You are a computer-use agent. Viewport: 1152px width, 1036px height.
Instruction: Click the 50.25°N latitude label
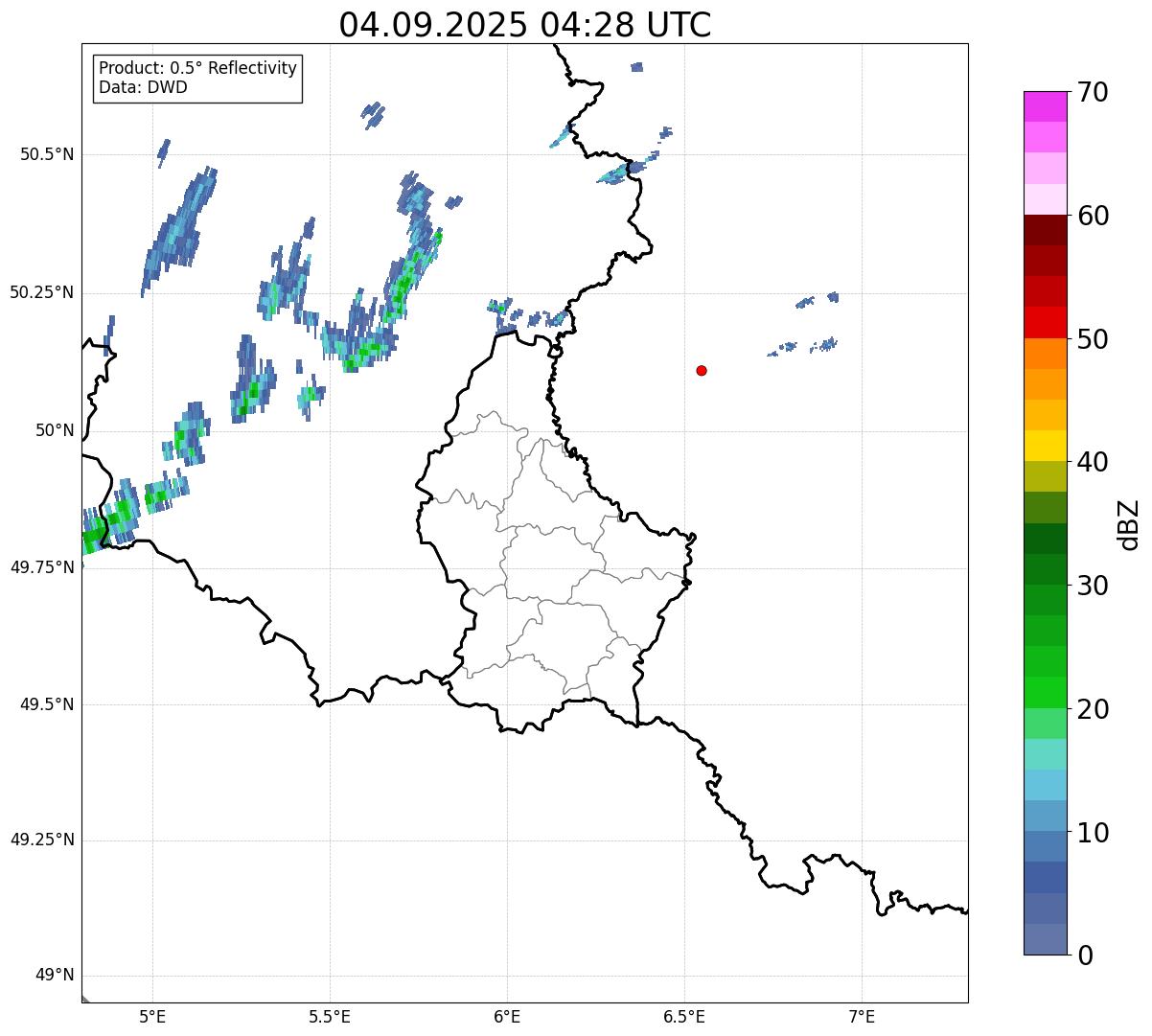pos(42,292)
